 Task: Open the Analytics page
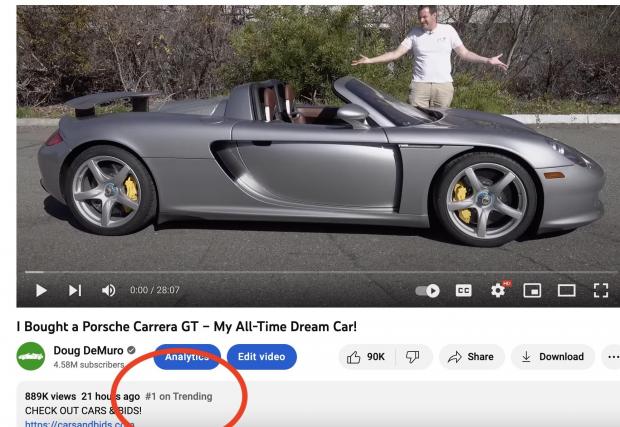click(x=187, y=357)
